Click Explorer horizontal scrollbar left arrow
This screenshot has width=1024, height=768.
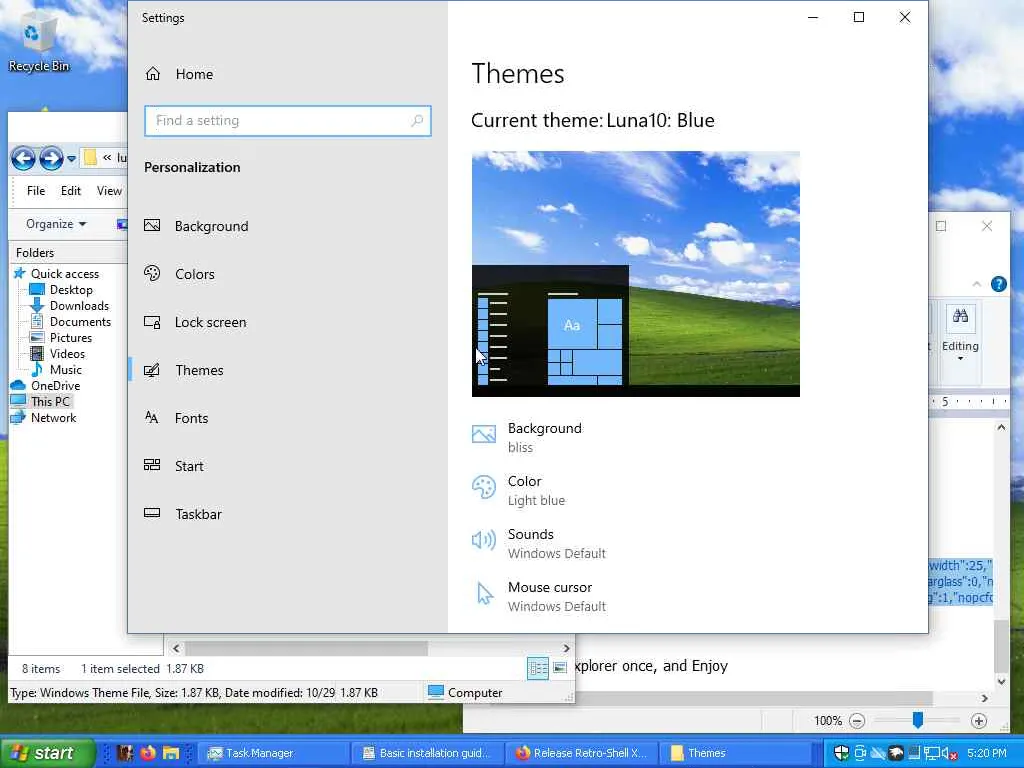click(176, 648)
